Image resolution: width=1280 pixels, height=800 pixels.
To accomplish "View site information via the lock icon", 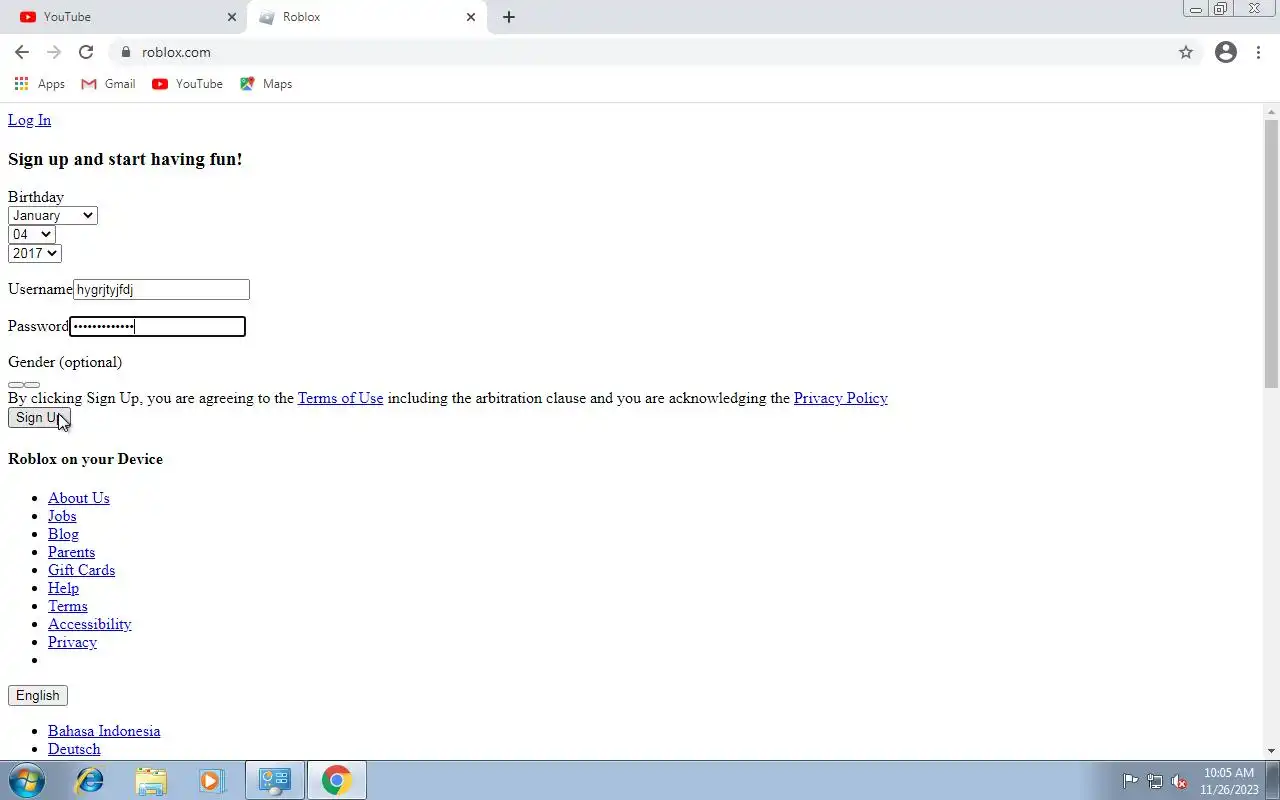I will (126, 52).
